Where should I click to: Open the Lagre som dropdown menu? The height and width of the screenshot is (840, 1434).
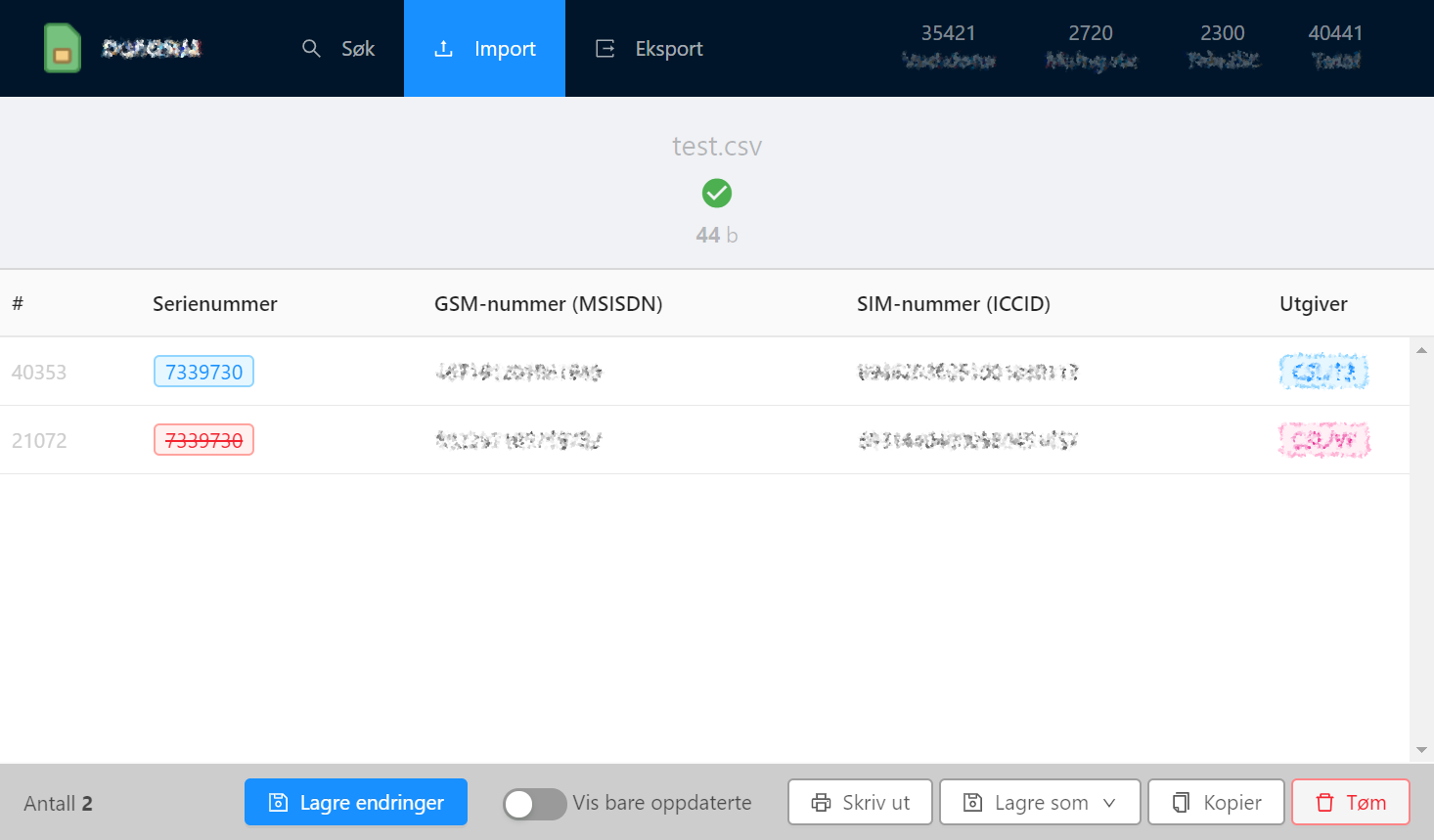click(x=1040, y=803)
